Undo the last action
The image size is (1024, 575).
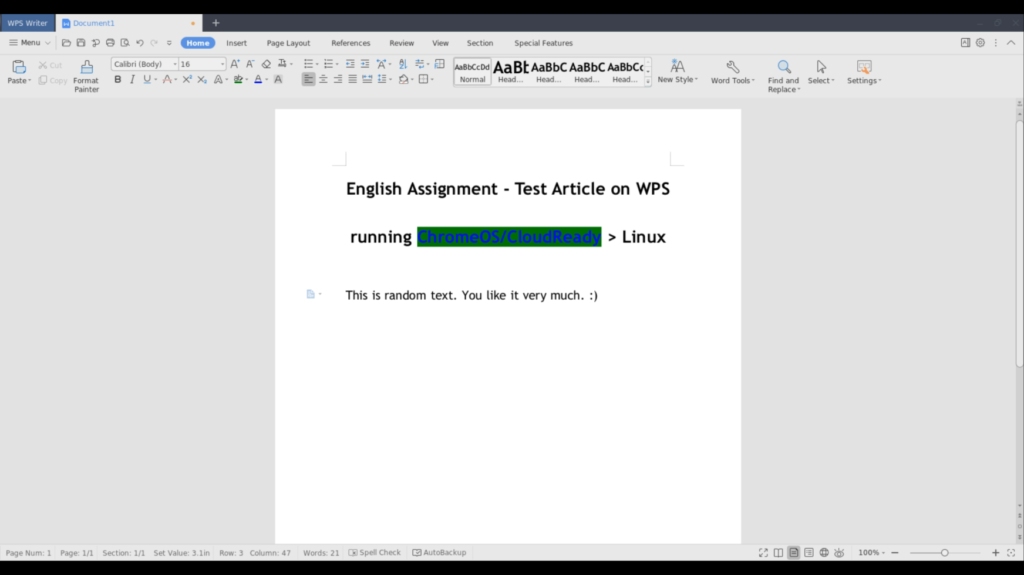(x=140, y=43)
